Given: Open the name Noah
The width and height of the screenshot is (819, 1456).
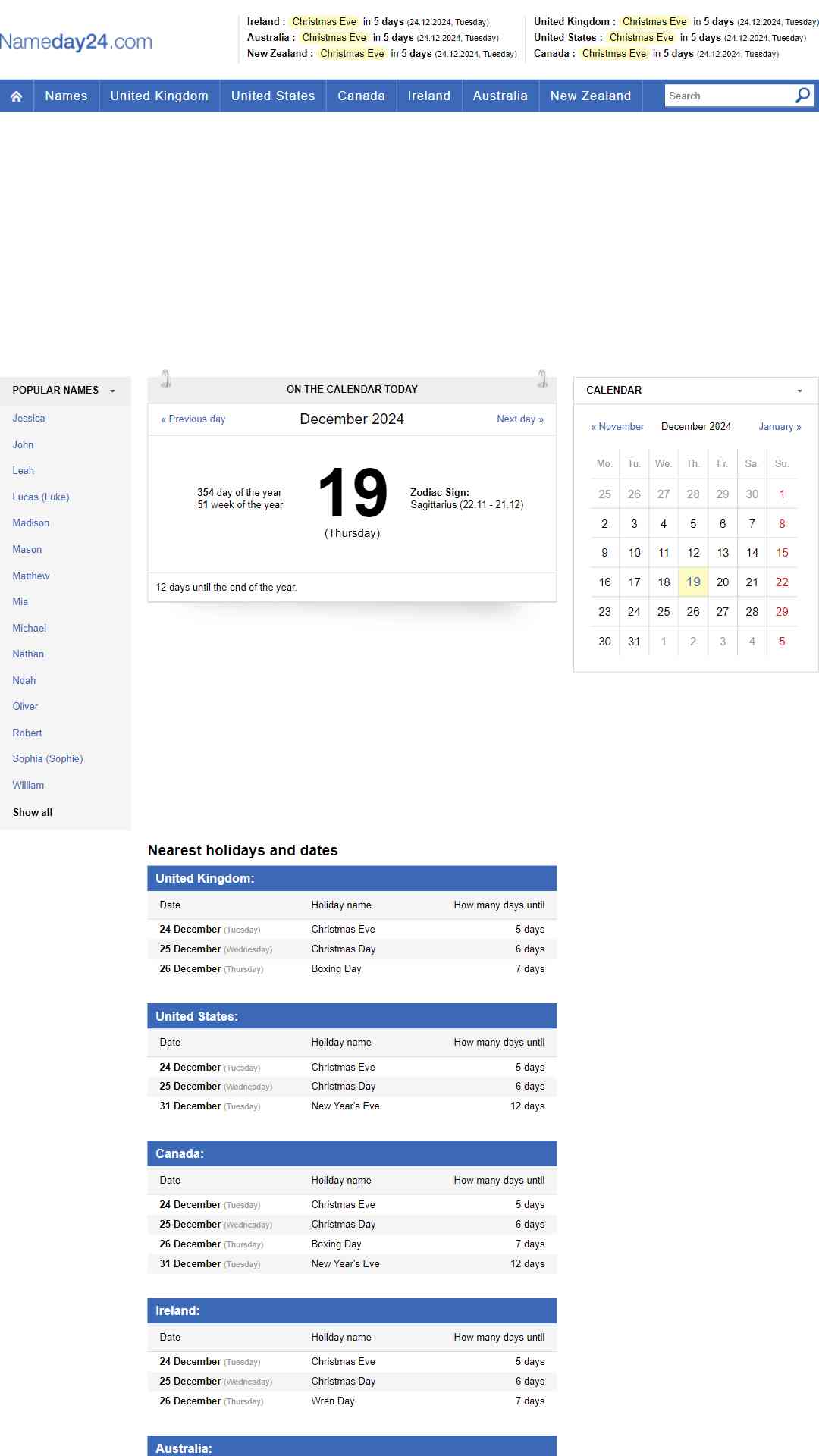Looking at the screenshot, I should (24, 681).
